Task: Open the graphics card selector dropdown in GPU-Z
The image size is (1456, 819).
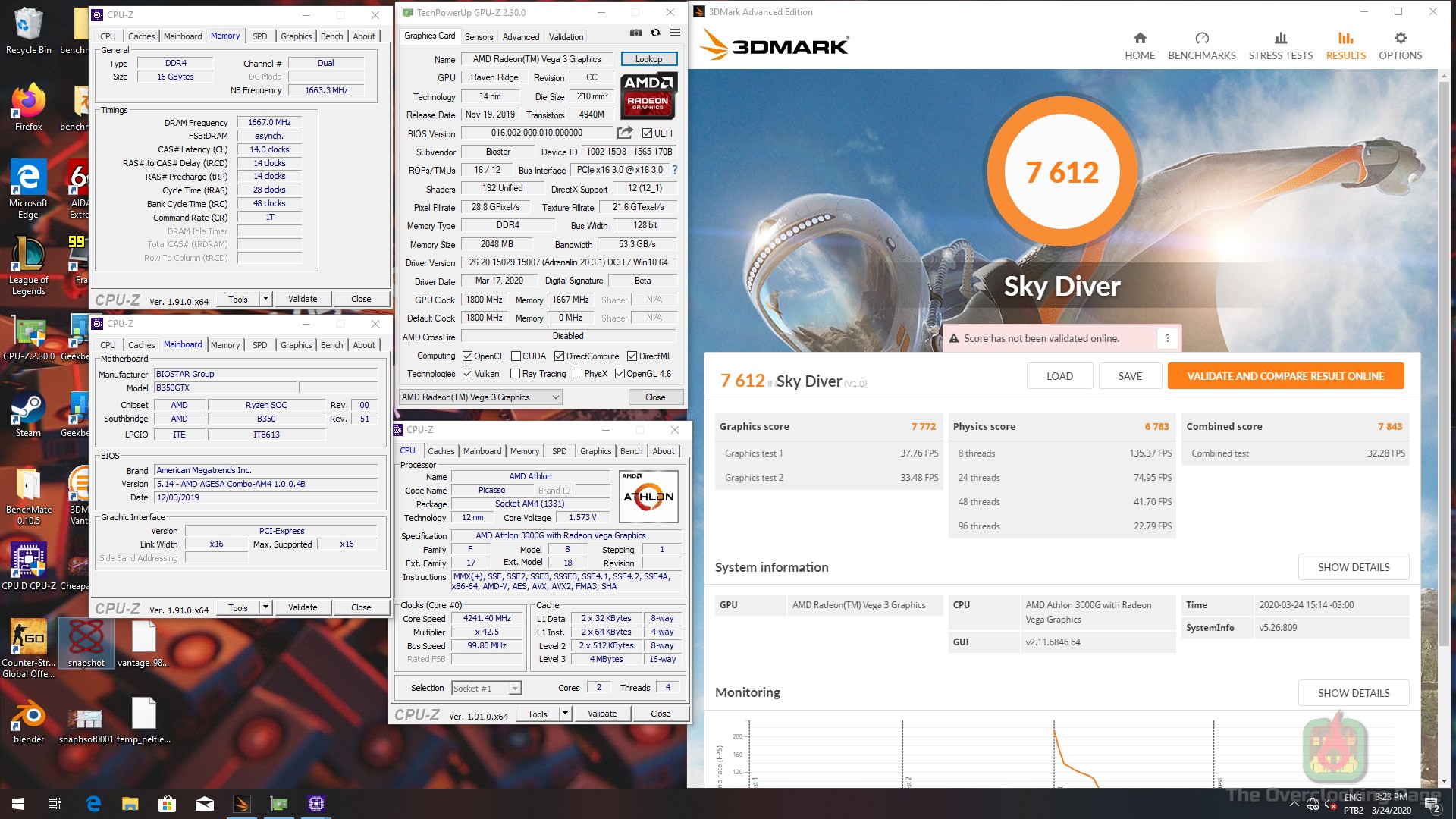Action: 556,397
